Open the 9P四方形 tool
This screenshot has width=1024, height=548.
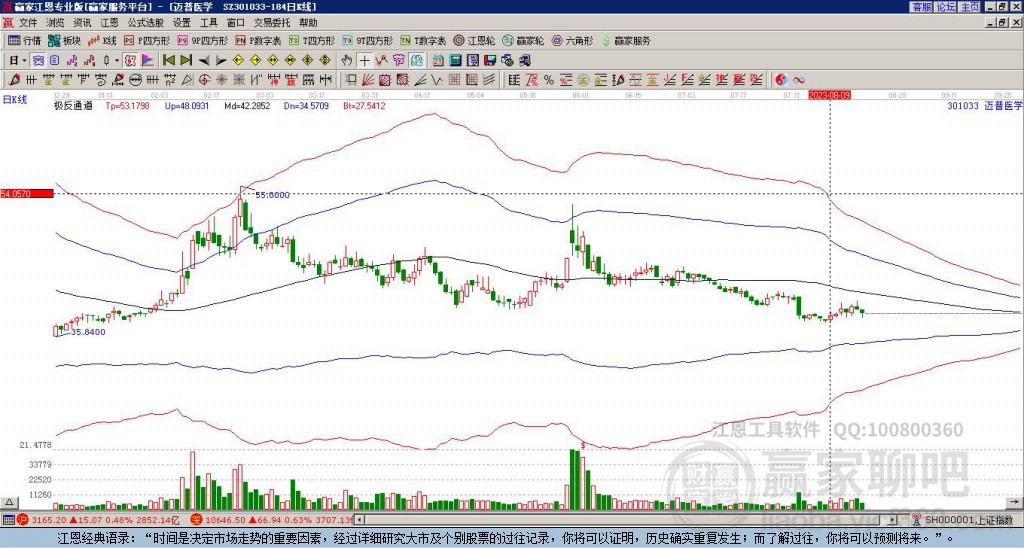pyautogui.click(x=203, y=40)
